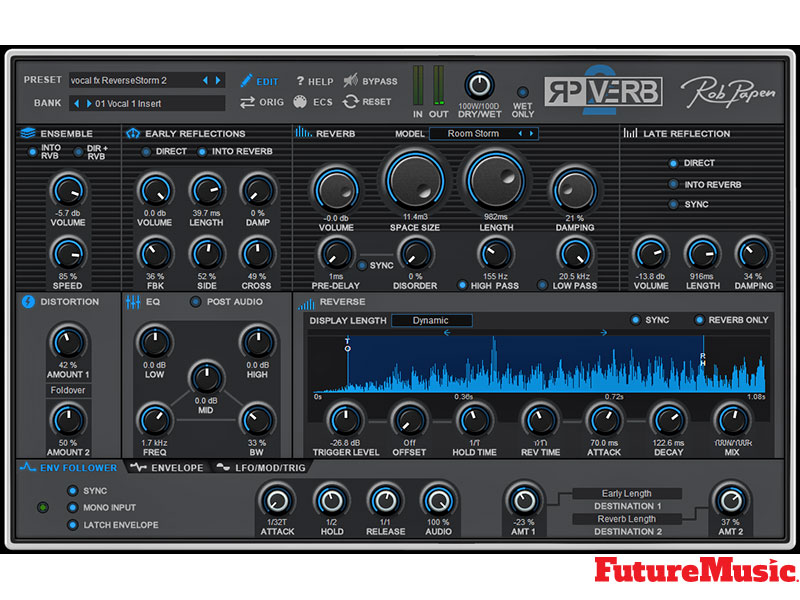
Task: Select Ensemble Into RVB option
Action: click(x=33, y=152)
